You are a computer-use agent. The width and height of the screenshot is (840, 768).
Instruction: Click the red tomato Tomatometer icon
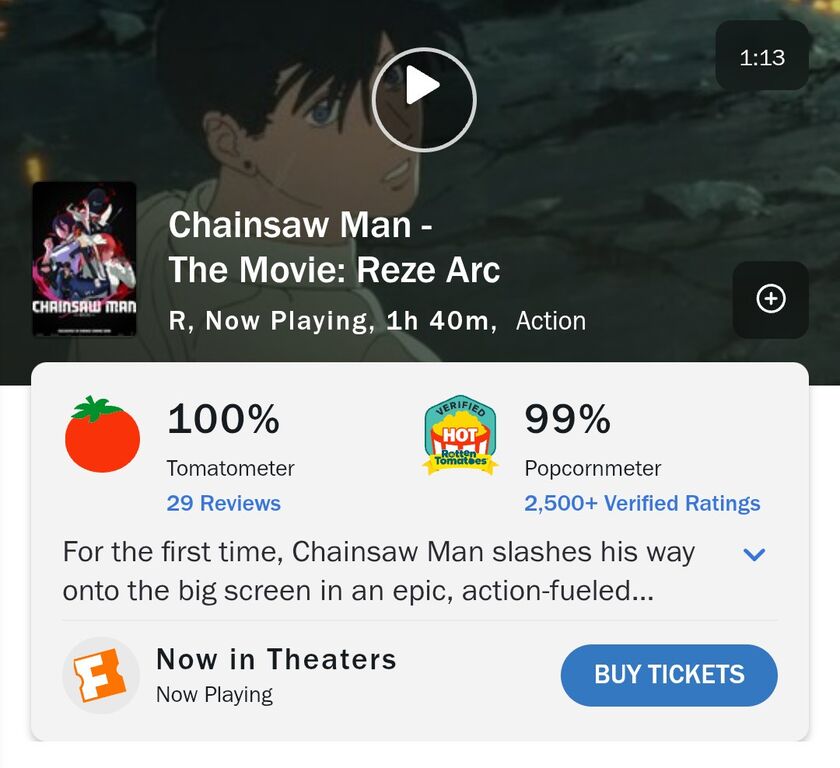coord(102,435)
